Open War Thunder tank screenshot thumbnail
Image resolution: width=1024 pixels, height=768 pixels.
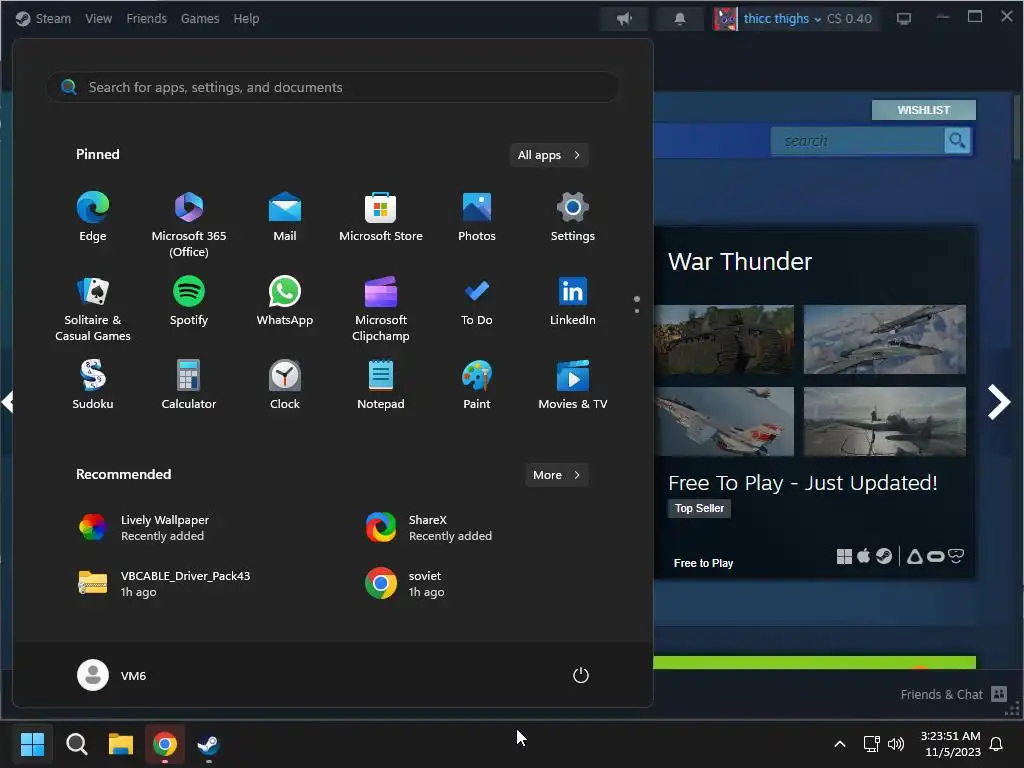[x=724, y=340]
